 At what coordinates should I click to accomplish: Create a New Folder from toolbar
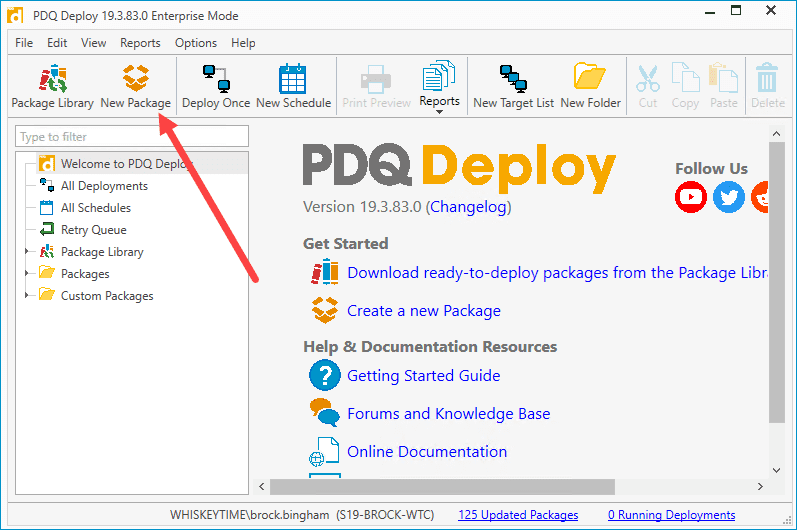pos(591,86)
